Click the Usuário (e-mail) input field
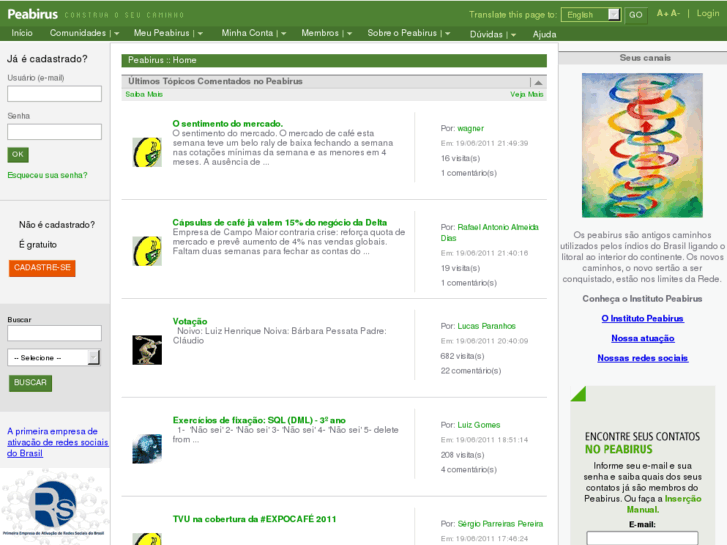The width and height of the screenshot is (727, 545). tap(54, 93)
